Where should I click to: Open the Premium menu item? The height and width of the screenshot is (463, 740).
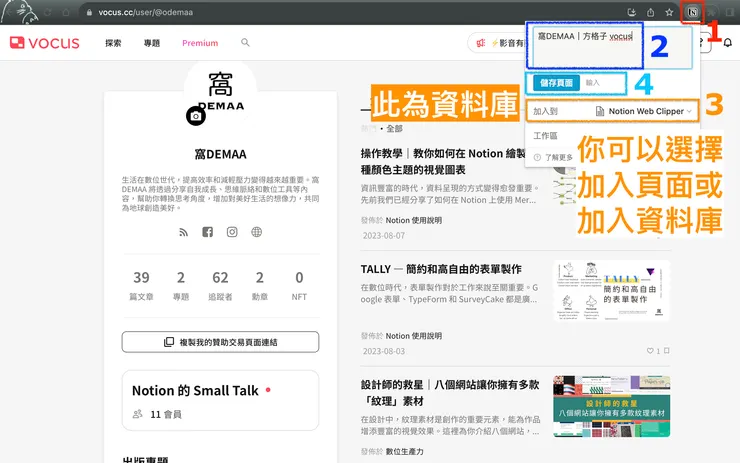point(200,43)
